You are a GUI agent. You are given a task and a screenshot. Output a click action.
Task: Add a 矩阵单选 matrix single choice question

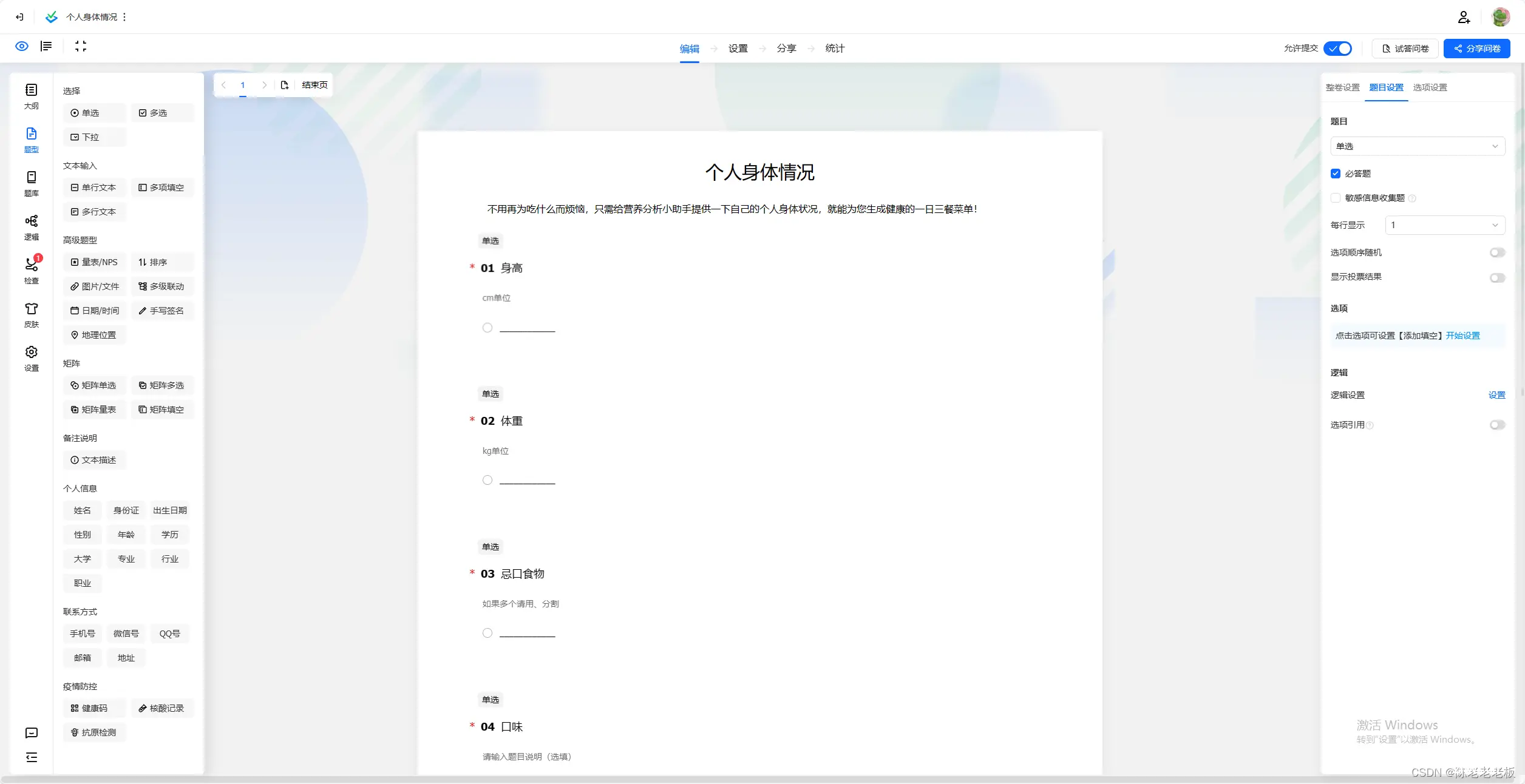[x=94, y=385]
